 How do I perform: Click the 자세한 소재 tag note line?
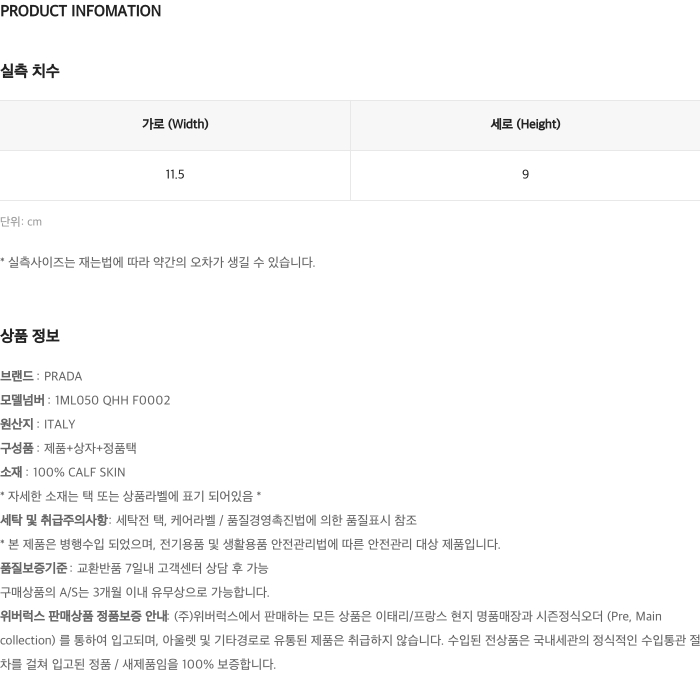131,497
